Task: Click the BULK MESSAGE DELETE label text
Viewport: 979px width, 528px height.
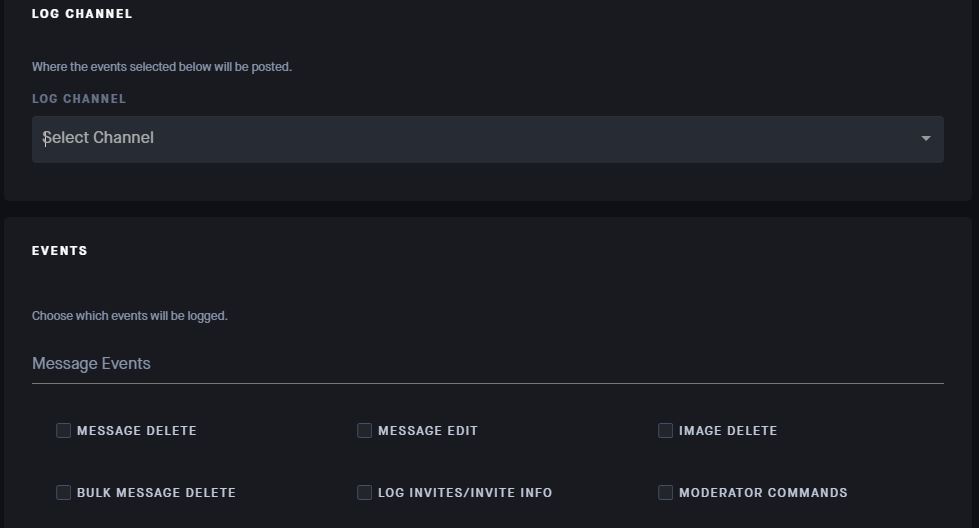Action: [156, 493]
